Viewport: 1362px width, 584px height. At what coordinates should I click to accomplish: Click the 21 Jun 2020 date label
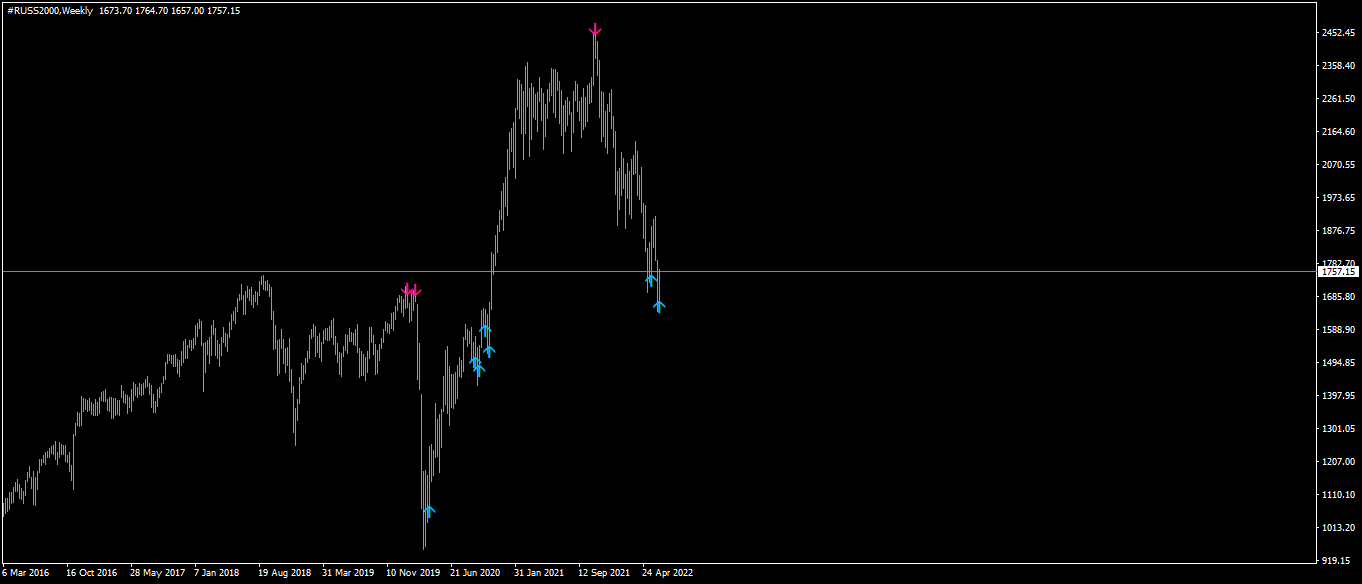pos(475,574)
